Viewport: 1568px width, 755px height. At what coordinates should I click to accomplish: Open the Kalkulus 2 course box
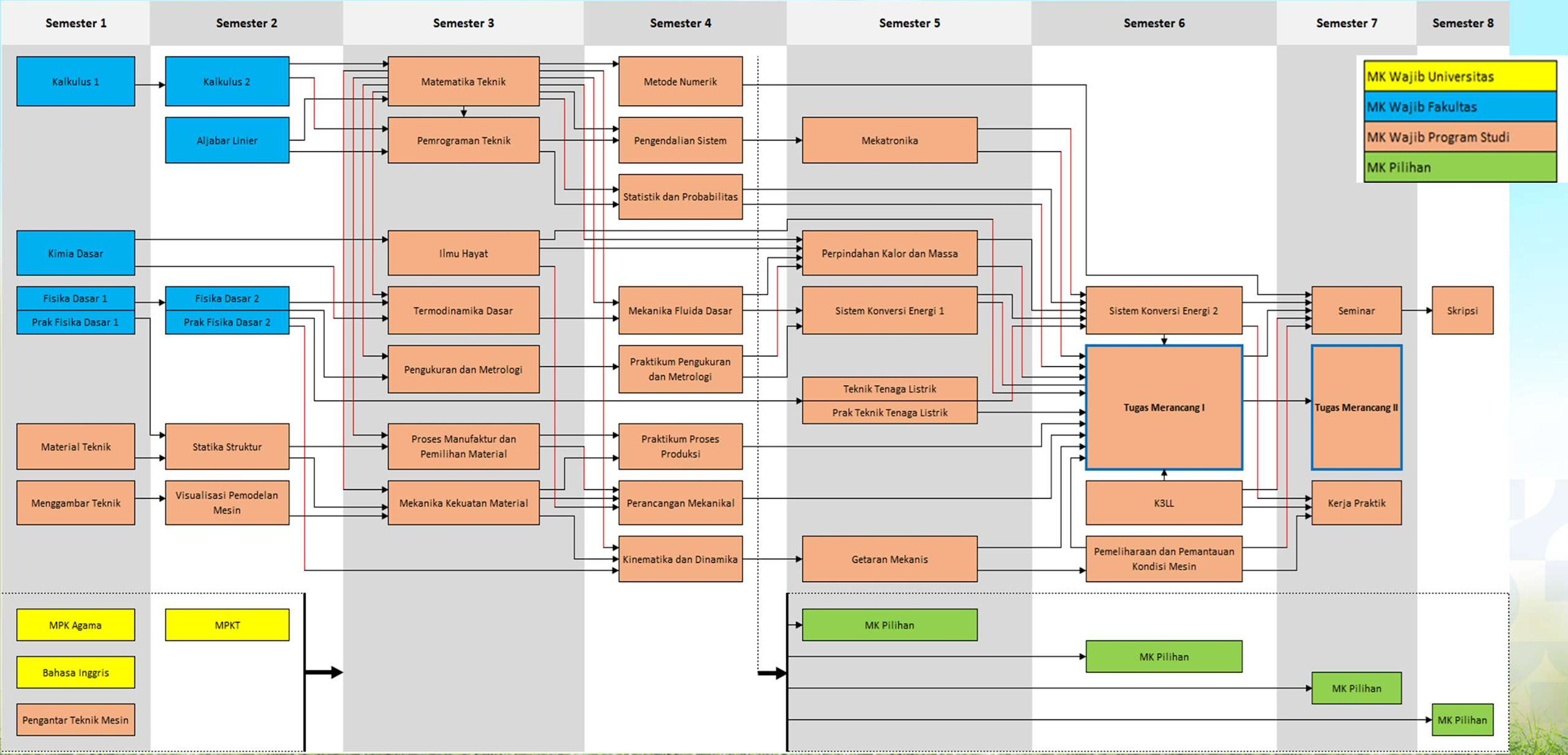tap(226, 80)
